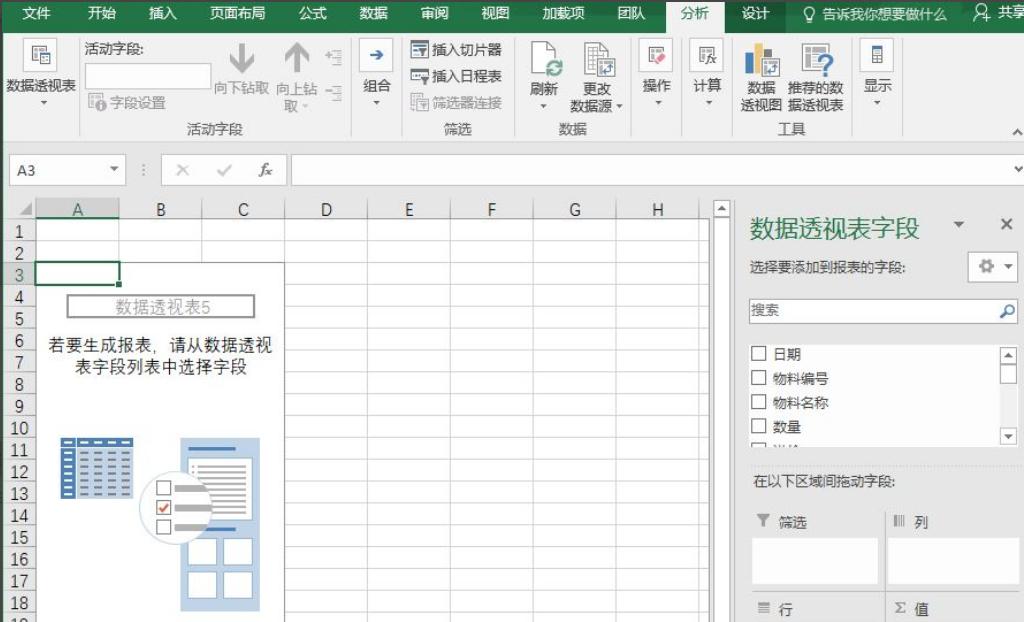Check the 日期 field checkbox
The height and width of the screenshot is (622, 1024).
tap(758, 353)
